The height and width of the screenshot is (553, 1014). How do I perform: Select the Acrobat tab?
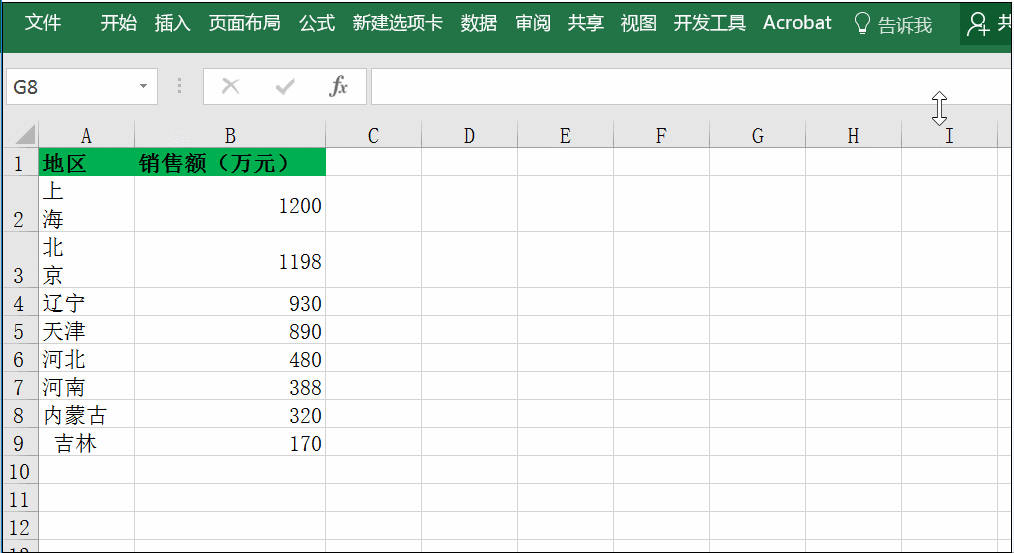pos(797,23)
